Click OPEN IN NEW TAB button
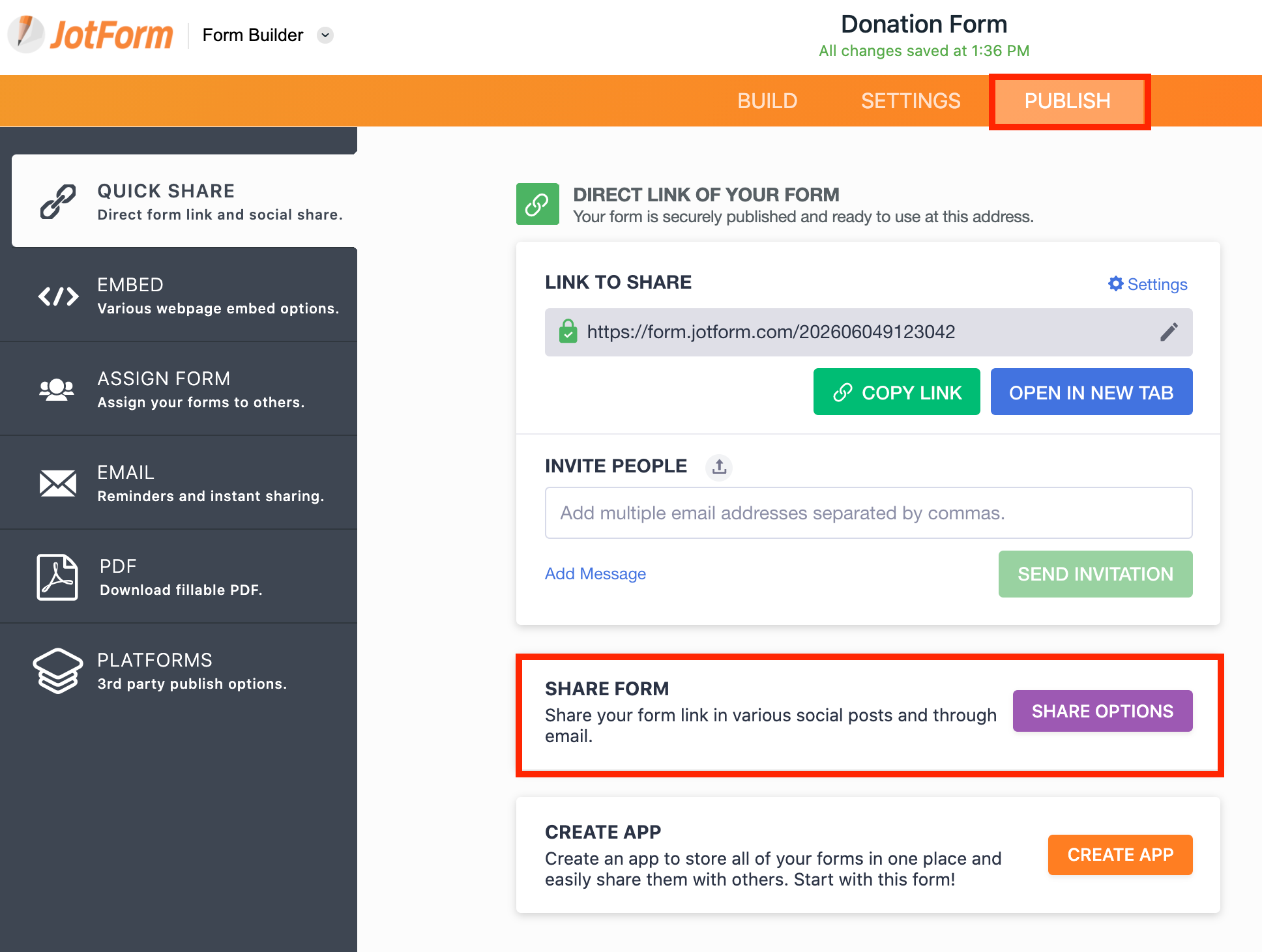The height and width of the screenshot is (952, 1262). pos(1091,392)
